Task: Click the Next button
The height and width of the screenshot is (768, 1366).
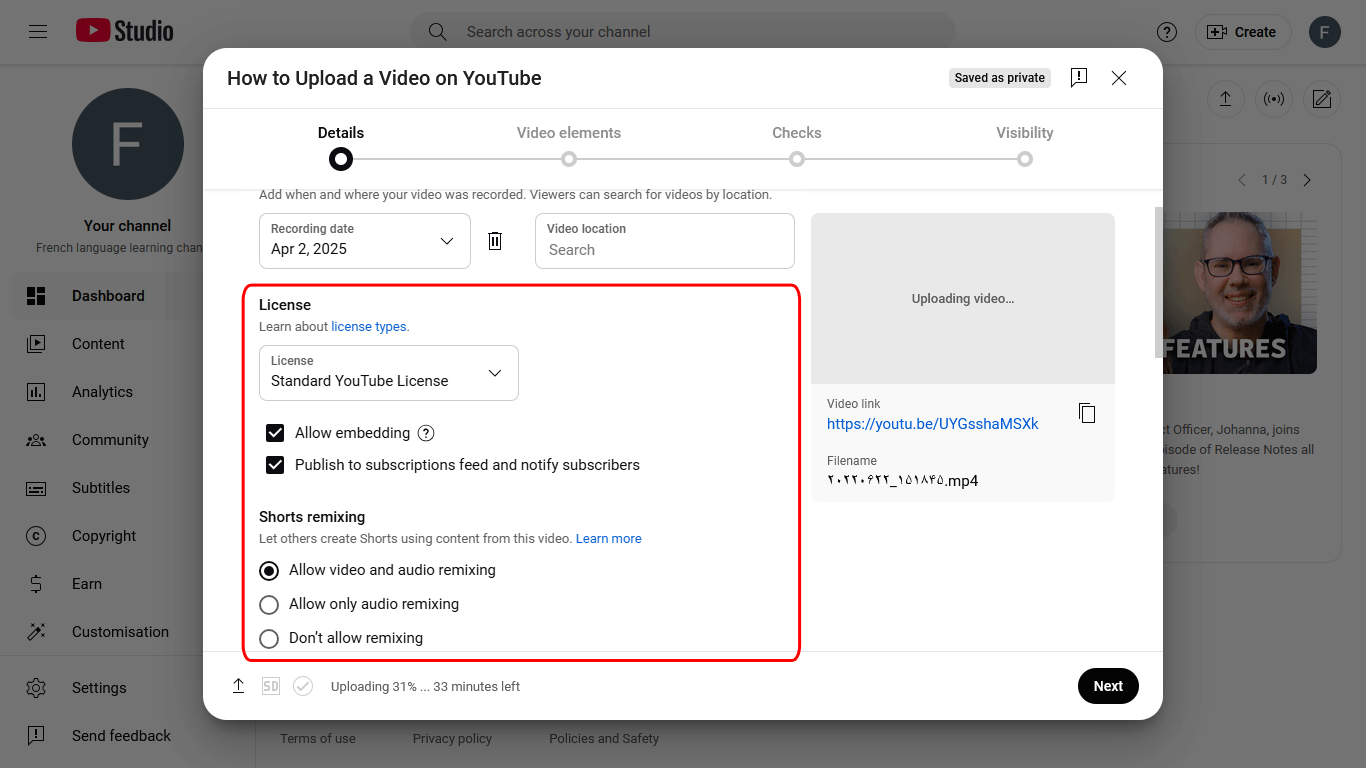Action: 1108,686
